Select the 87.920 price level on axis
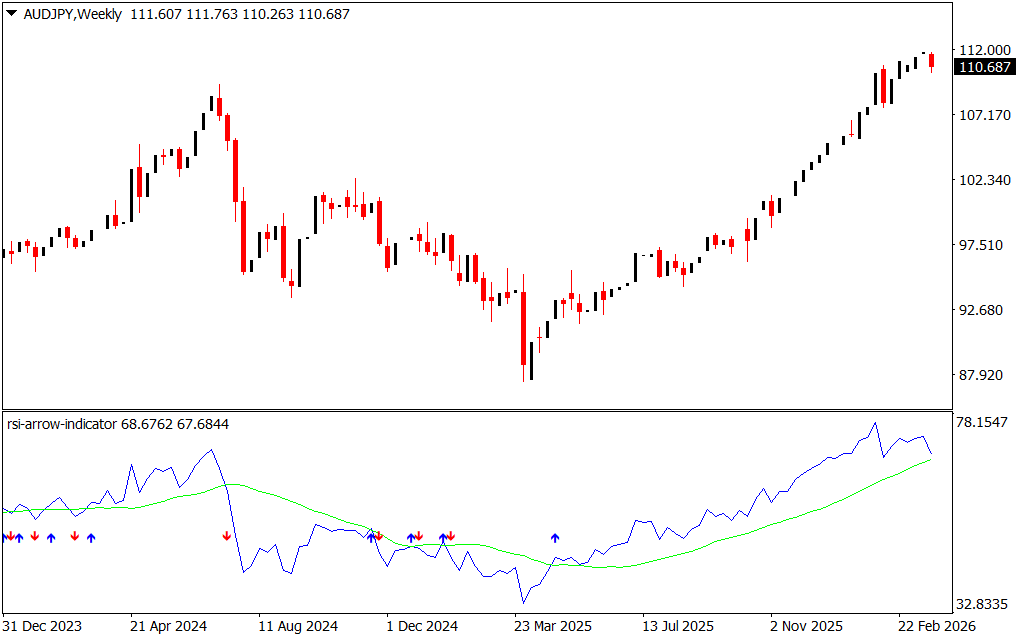The width and height of the screenshot is (1024, 640). 980,375
